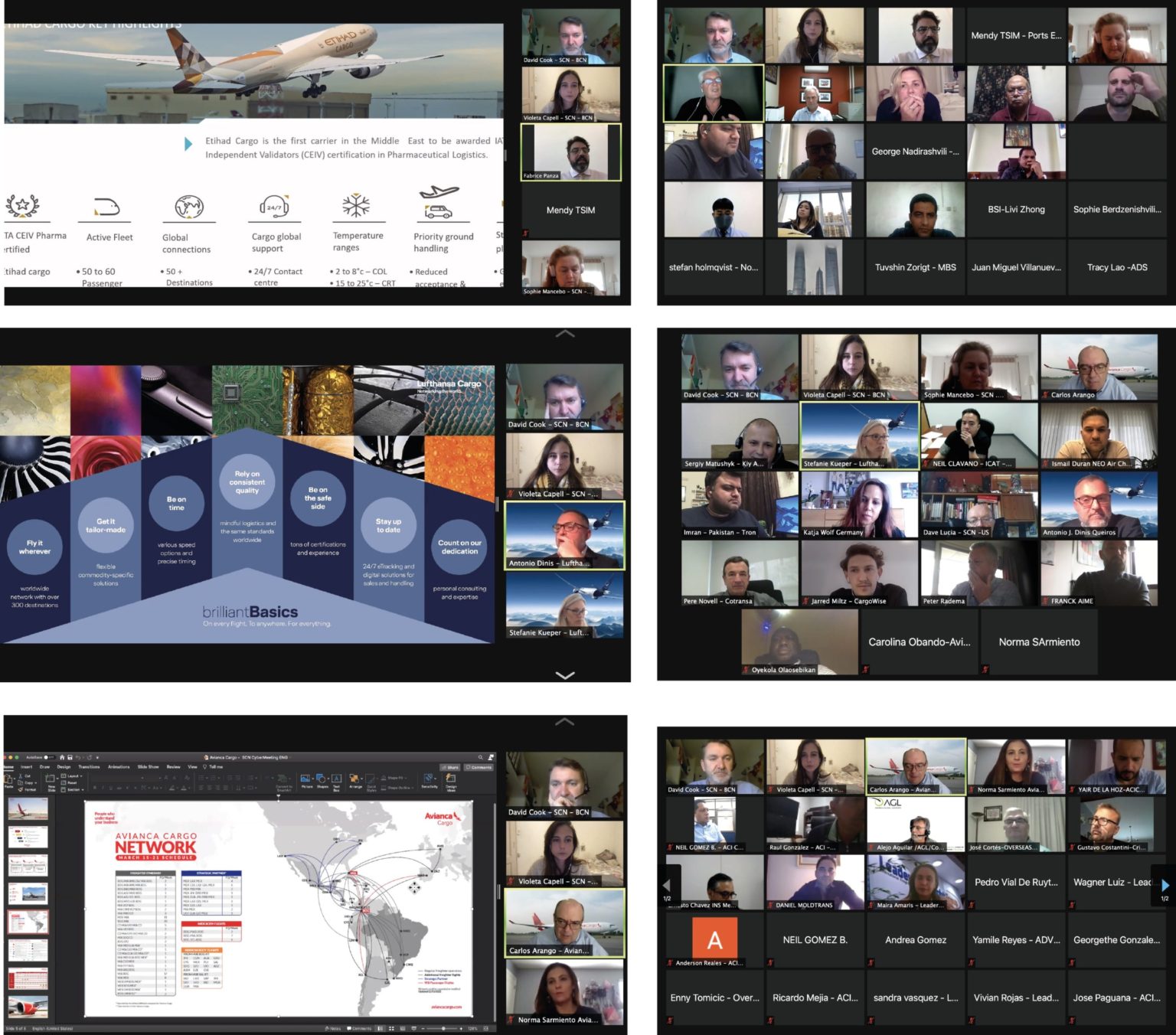
Task: Start slide show from status bar icon
Action: pyautogui.click(x=413, y=1028)
